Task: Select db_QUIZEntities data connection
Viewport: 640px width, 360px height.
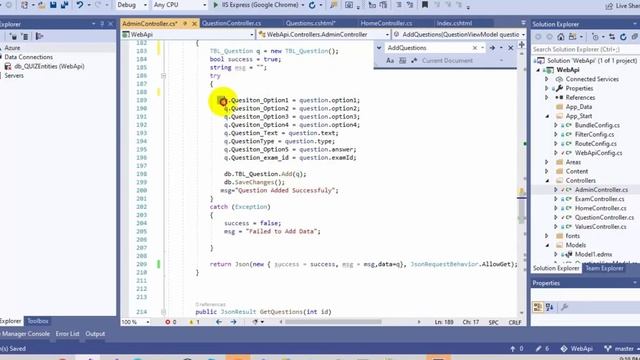Action: pos(49,66)
